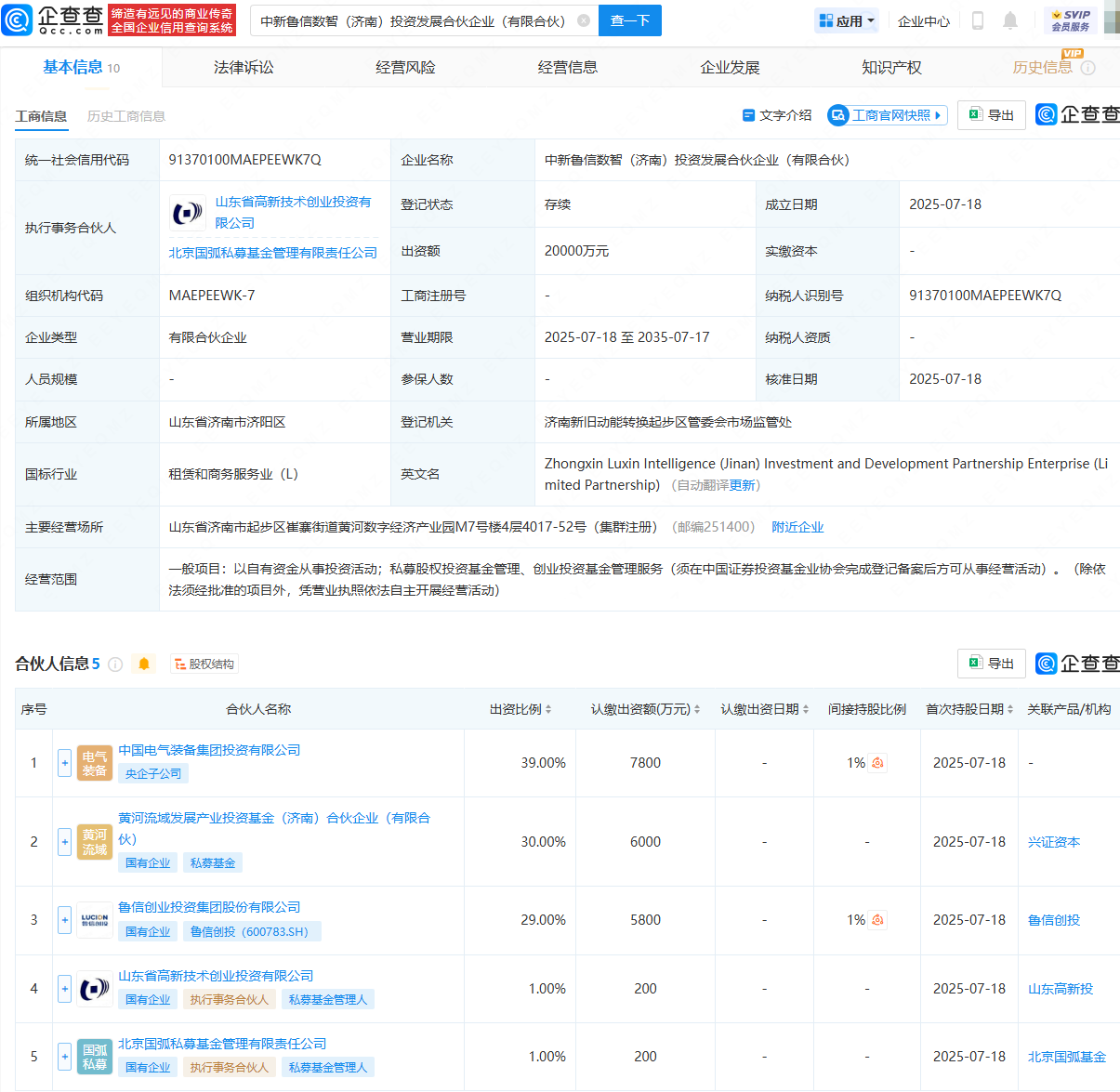Switch to 基本信息 tab
Viewport: 1120px width, 1092px height.
(x=81, y=67)
